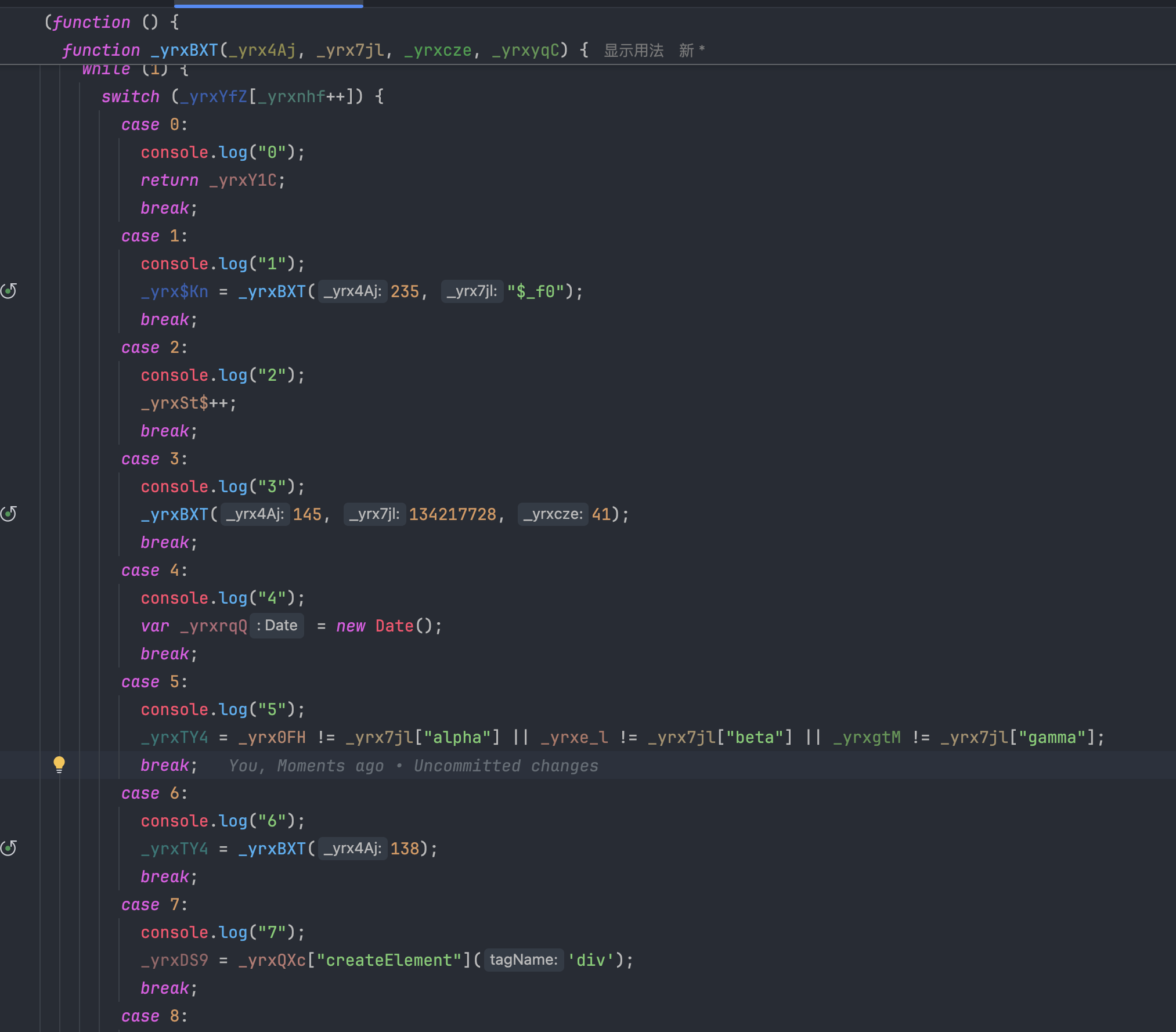The height and width of the screenshot is (1032, 1176).
Task: Click the "createElement" string in case 7
Action: pyautogui.click(x=389, y=960)
